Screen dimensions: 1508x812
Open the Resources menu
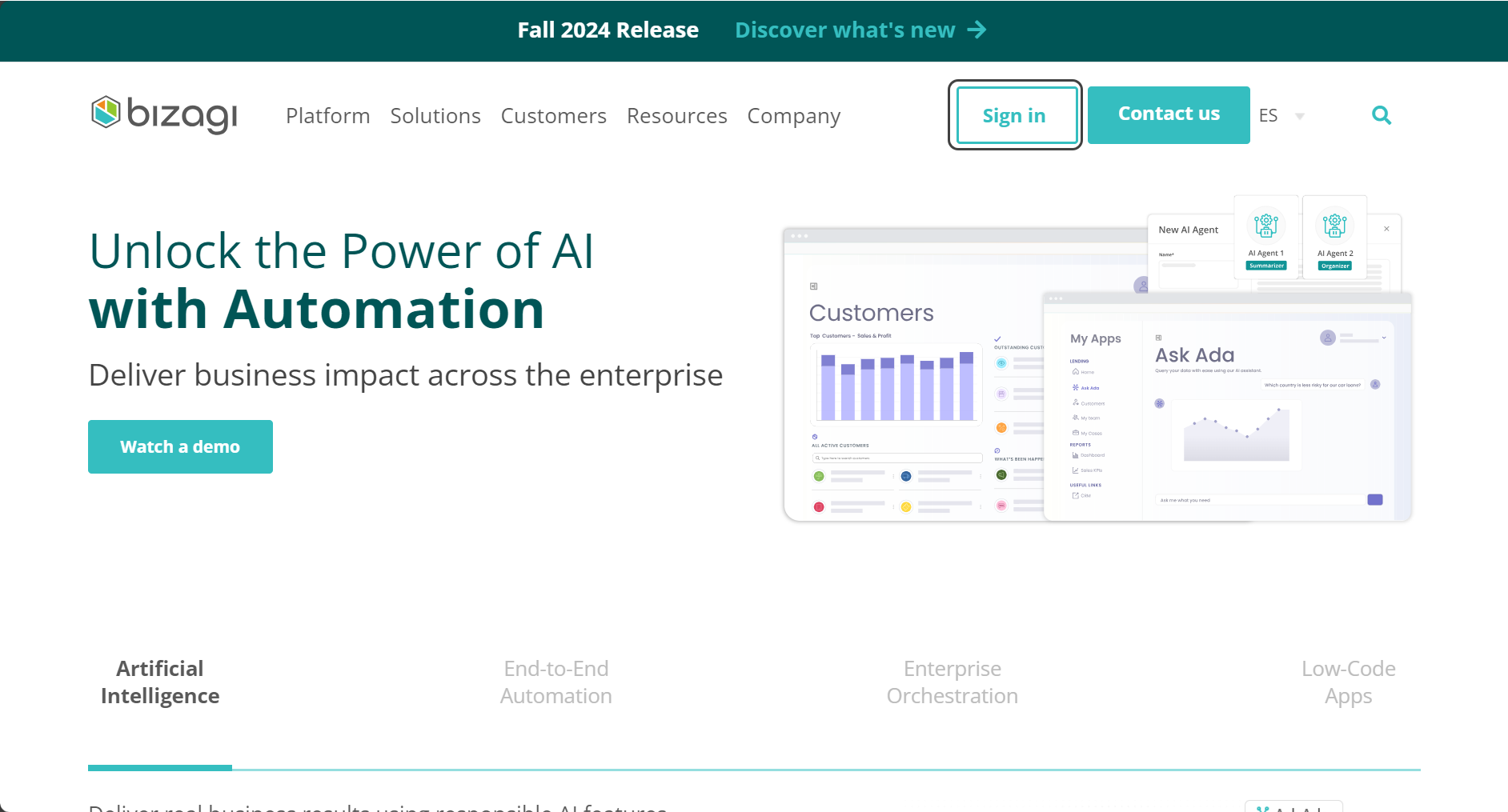(x=677, y=116)
